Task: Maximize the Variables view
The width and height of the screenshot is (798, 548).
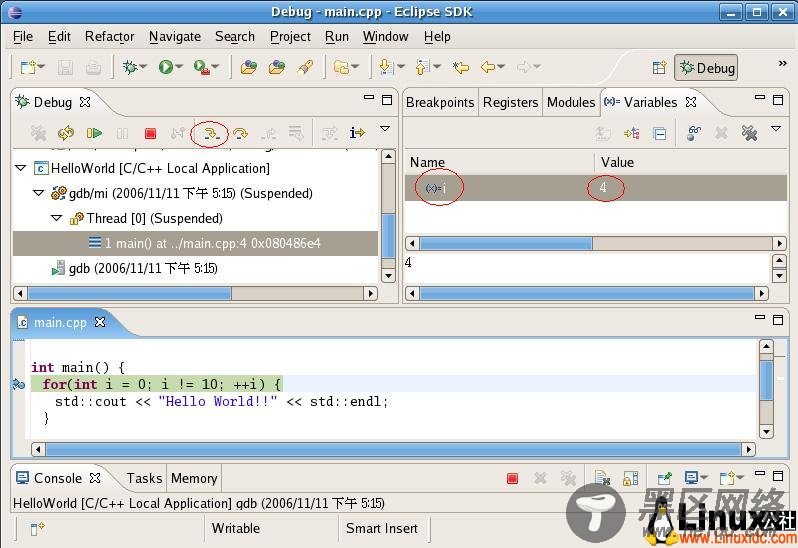Action: pyautogui.click(x=778, y=100)
